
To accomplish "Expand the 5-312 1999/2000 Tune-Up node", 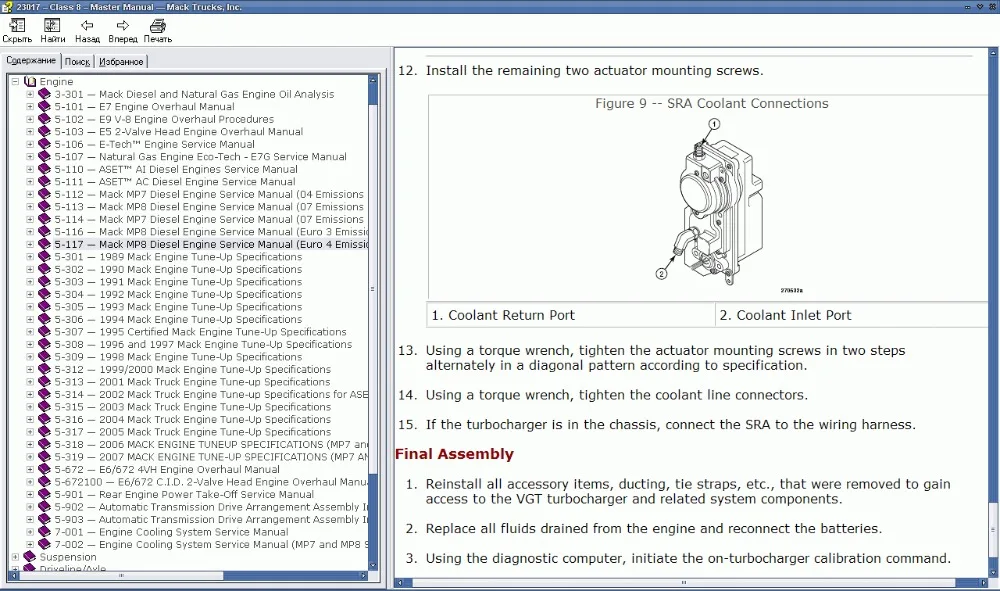I will coord(29,370).
